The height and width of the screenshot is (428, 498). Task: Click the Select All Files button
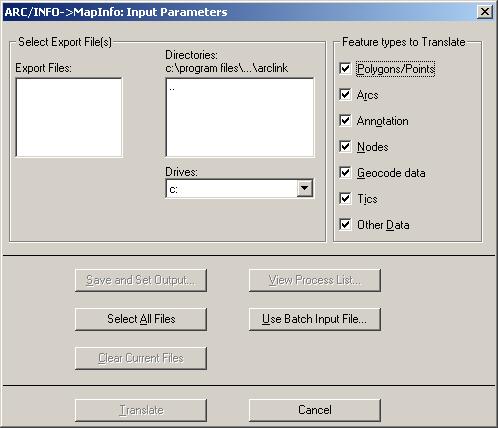click(x=141, y=319)
